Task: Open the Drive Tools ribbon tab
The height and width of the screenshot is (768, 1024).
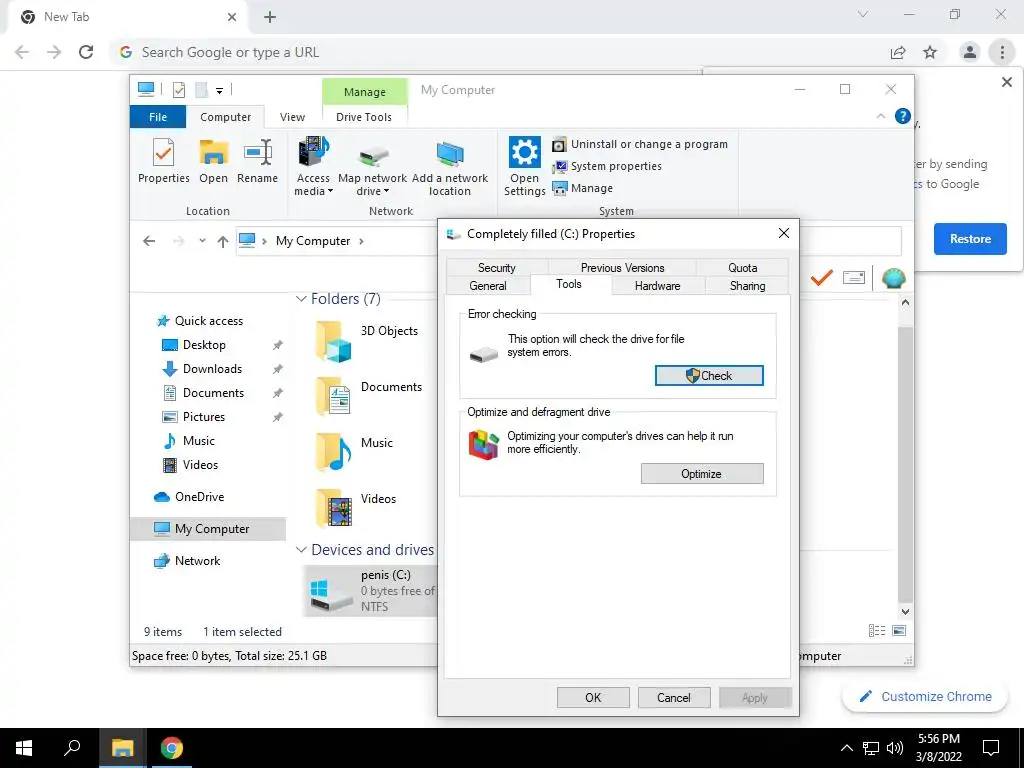Action: click(364, 117)
